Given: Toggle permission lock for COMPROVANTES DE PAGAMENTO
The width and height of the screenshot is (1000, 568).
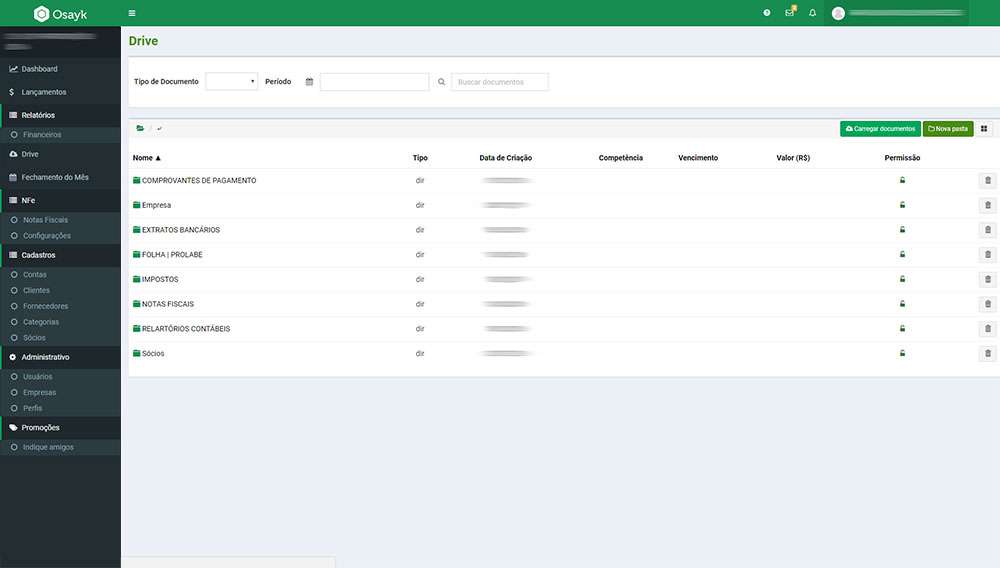Looking at the screenshot, I should point(902,180).
